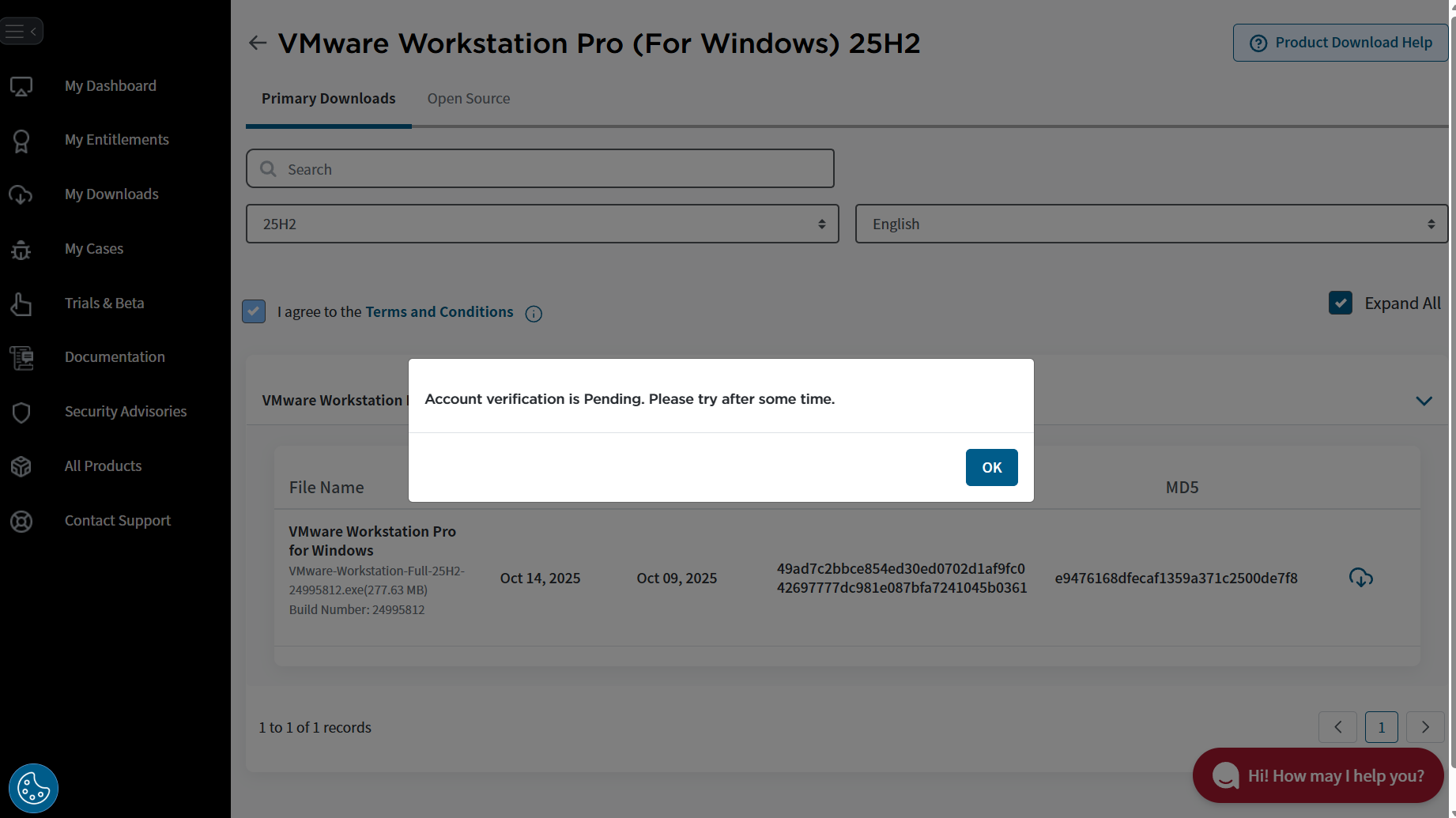Select the My Entitlements sidebar icon
The image size is (1456, 818).
[x=21, y=140]
